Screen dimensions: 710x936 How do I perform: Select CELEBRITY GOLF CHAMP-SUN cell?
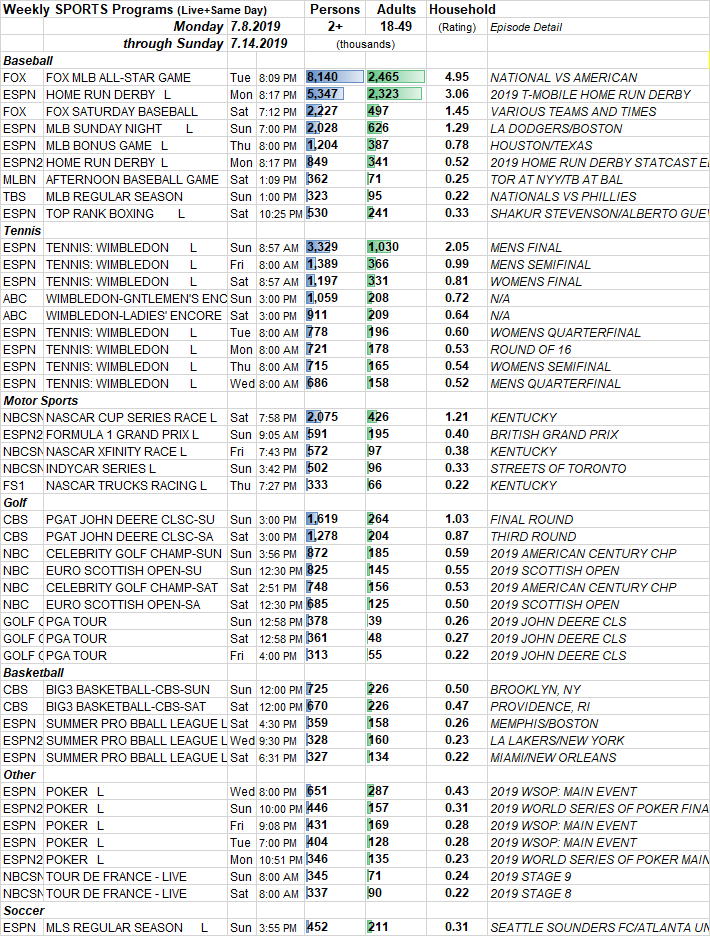(x=134, y=554)
